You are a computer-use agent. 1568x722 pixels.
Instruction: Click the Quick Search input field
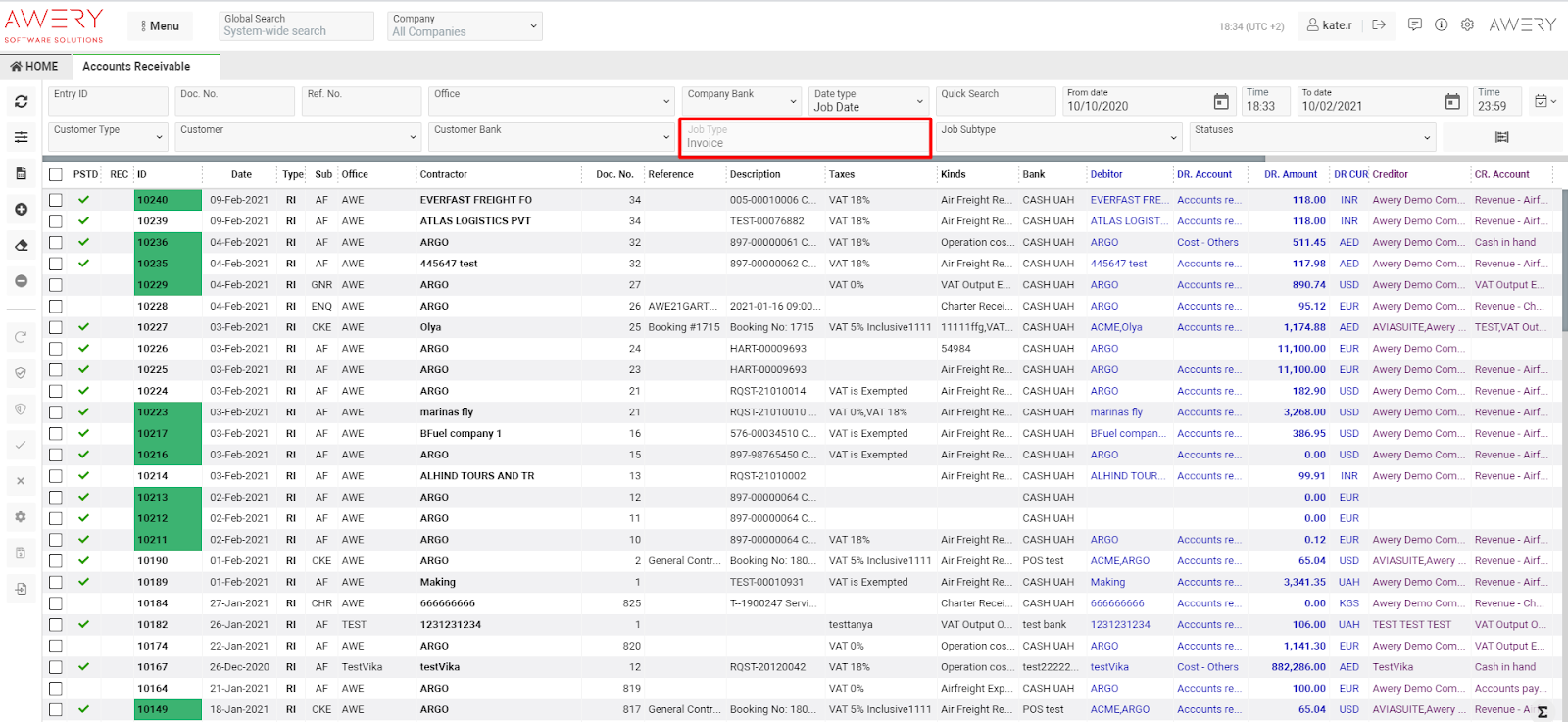click(x=994, y=101)
